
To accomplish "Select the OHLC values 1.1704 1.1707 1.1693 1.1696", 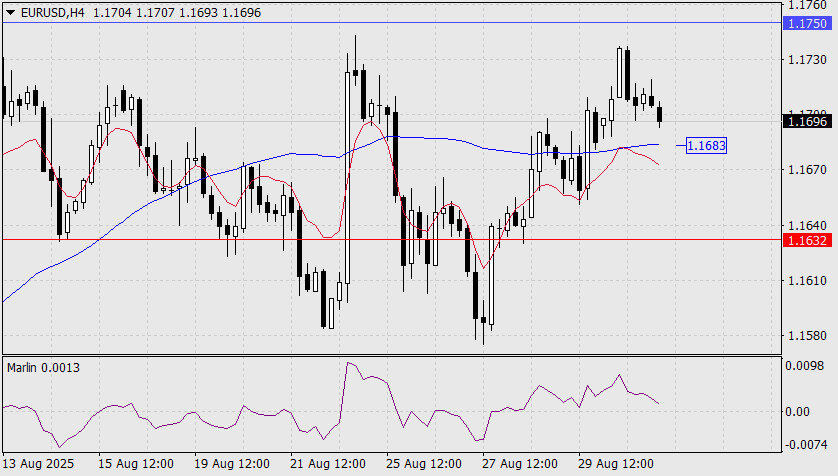I will [177, 13].
